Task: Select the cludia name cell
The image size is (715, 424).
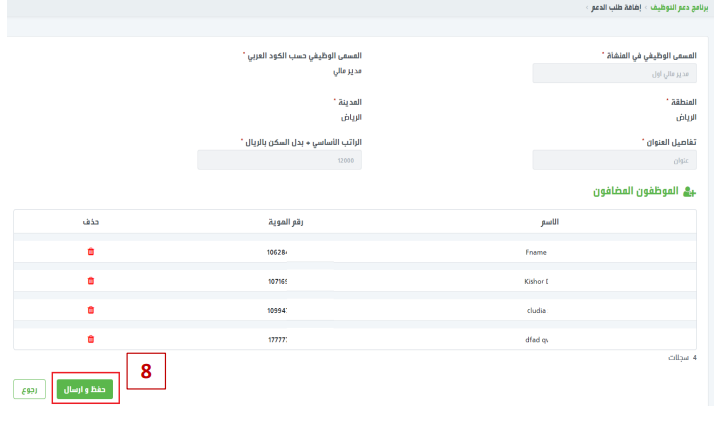Action: [537, 310]
